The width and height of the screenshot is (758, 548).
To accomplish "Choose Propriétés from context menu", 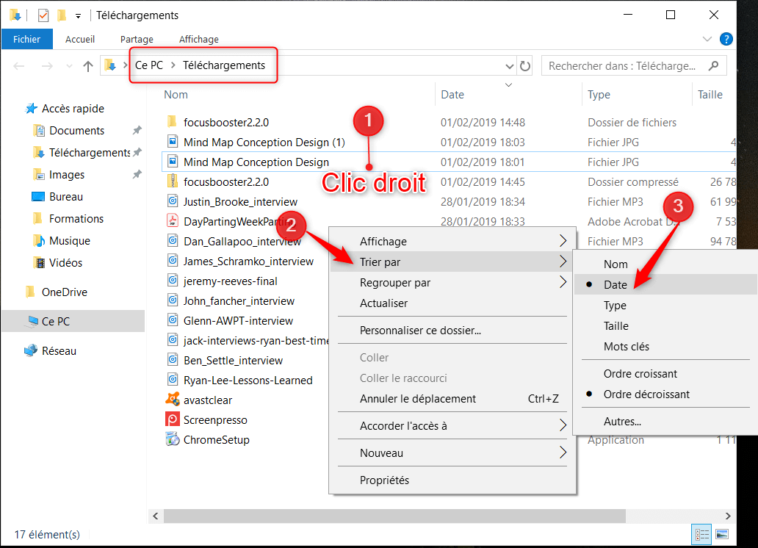I will (384, 480).
